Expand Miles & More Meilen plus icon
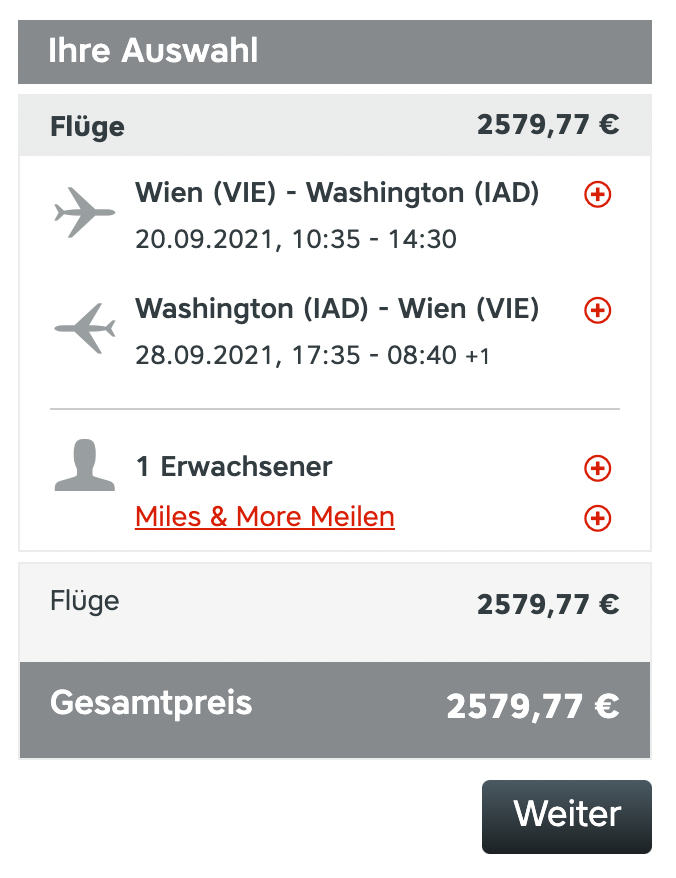 pos(597,518)
